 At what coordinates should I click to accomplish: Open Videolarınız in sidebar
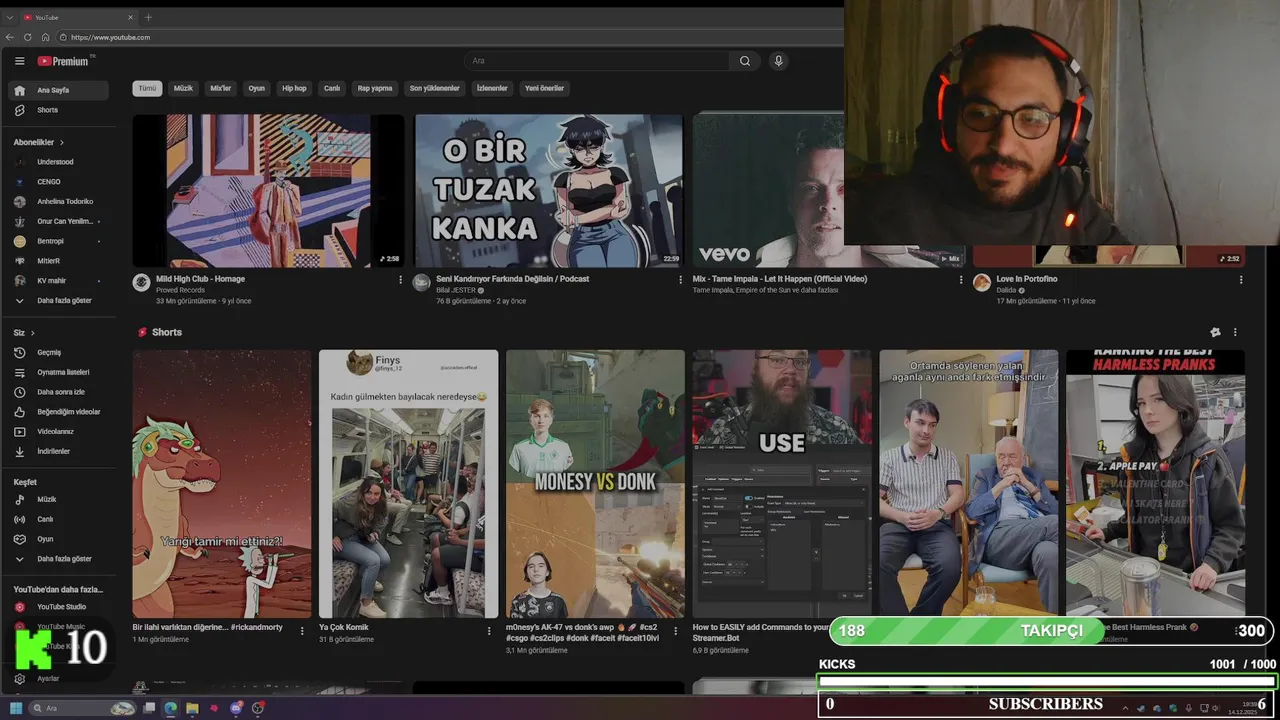pyautogui.click(x=58, y=432)
